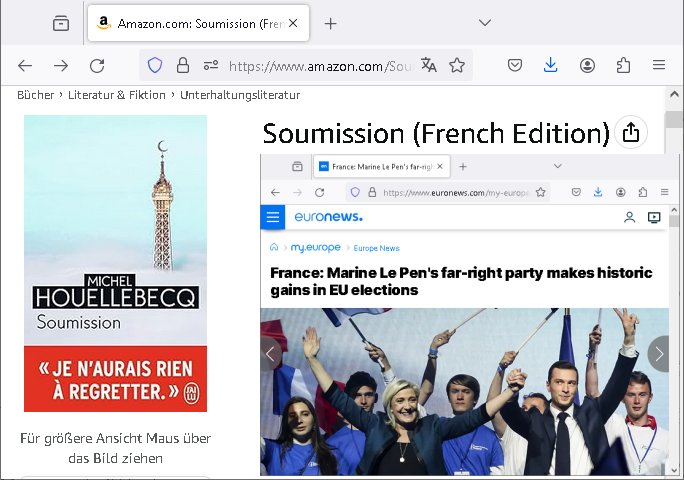The height and width of the screenshot is (480, 684).
Task: Show next photo with right carousel arrow
Action: pos(658,353)
